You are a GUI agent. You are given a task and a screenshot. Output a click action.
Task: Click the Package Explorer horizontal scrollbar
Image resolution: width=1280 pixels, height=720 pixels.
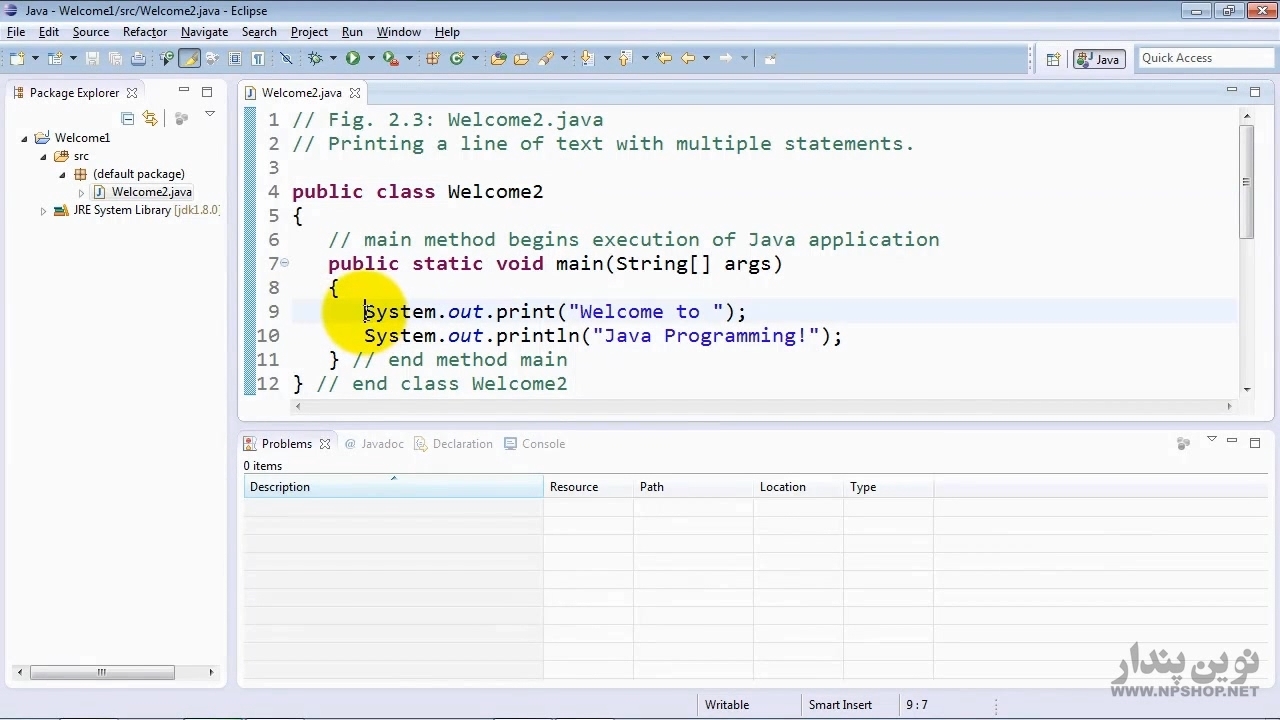coord(102,672)
